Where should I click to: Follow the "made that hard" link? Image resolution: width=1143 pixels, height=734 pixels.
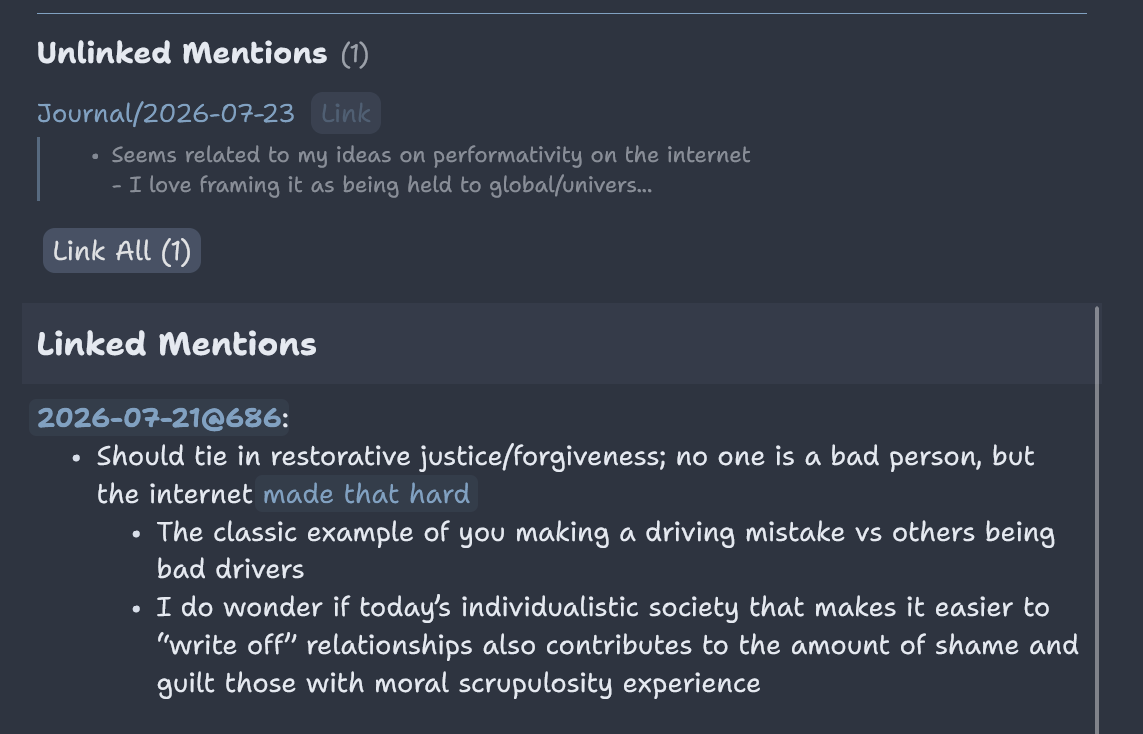click(366, 494)
